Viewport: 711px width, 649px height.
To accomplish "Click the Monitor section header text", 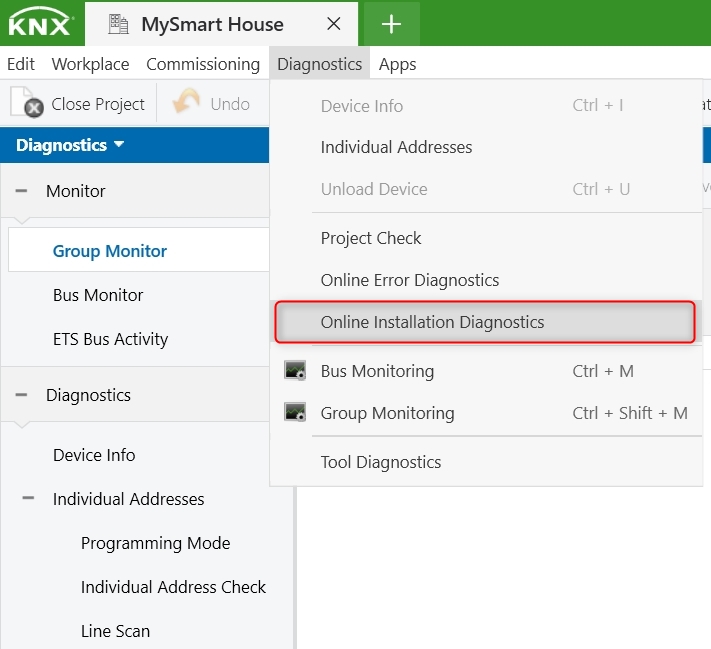I will [76, 191].
